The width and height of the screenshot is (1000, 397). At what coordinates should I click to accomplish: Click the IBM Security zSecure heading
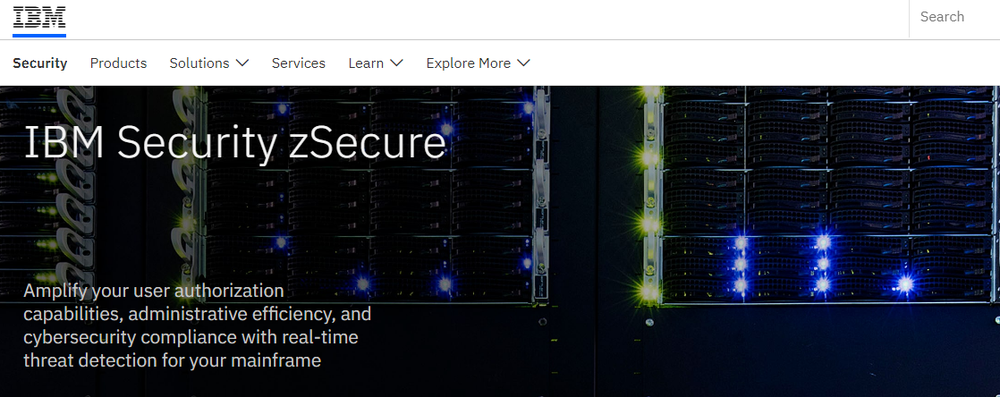235,143
